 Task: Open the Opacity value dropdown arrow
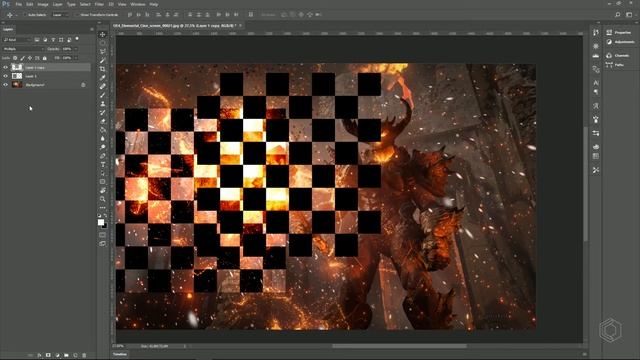point(76,49)
